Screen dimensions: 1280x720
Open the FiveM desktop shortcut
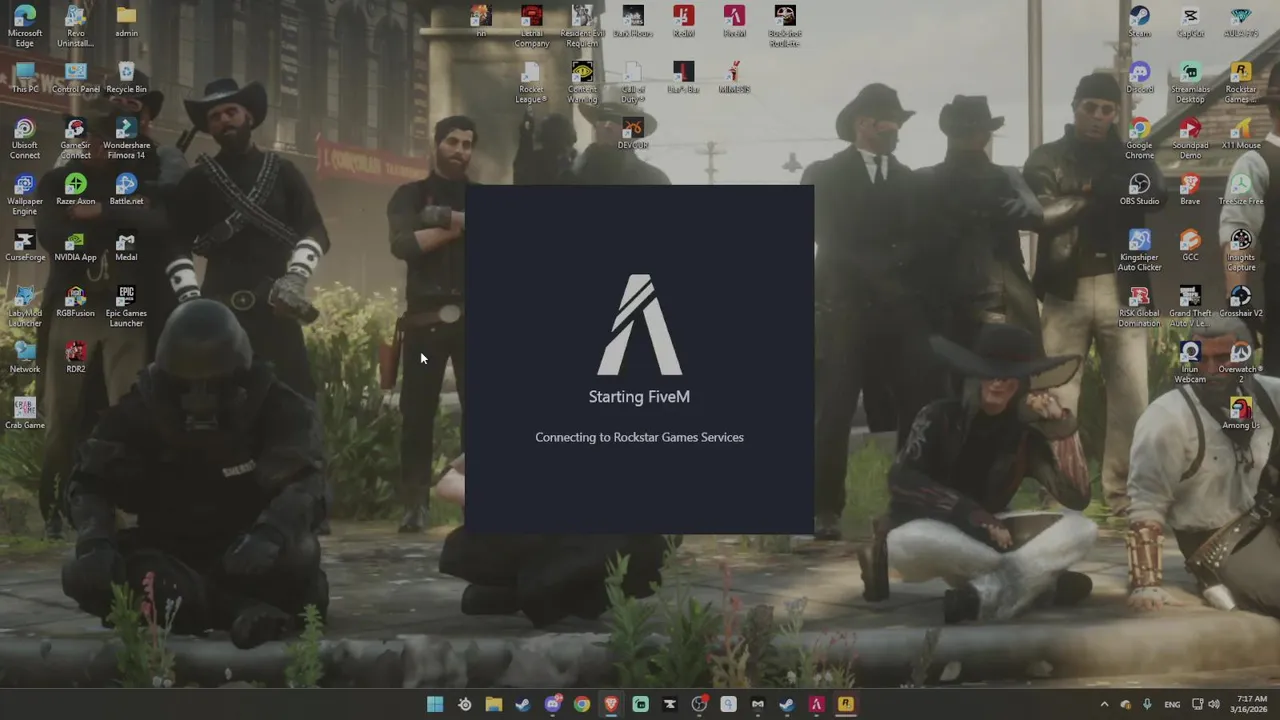point(734,22)
